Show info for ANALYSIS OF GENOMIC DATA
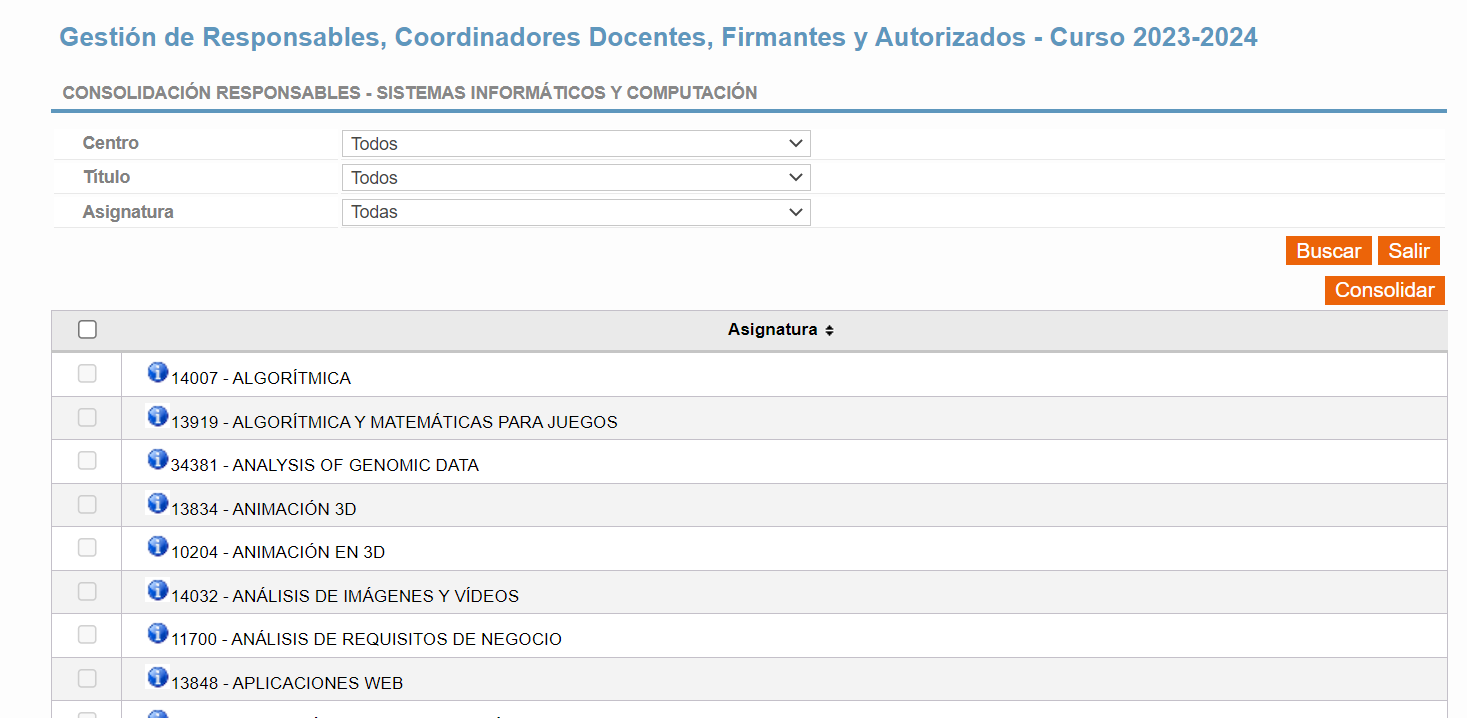This screenshot has width=1467, height=718. [x=158, y=459]
